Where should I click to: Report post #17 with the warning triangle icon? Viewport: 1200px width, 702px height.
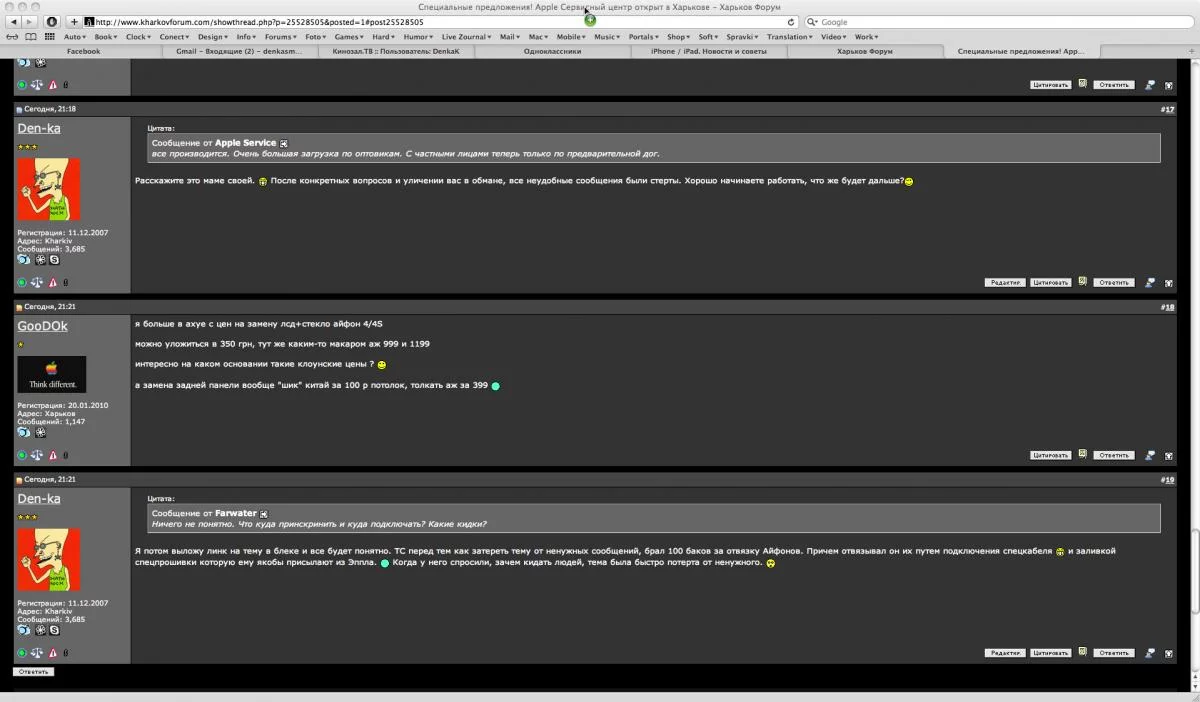pyautogui.click(x=53, y=283)
